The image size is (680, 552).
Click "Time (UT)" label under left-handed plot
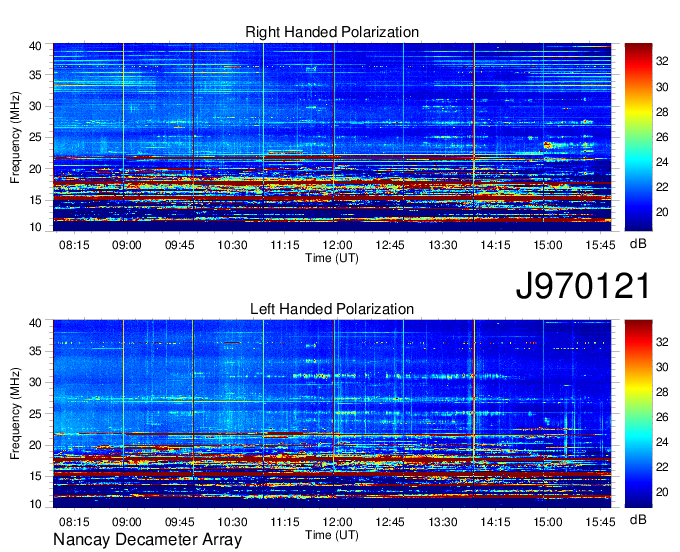332,535
